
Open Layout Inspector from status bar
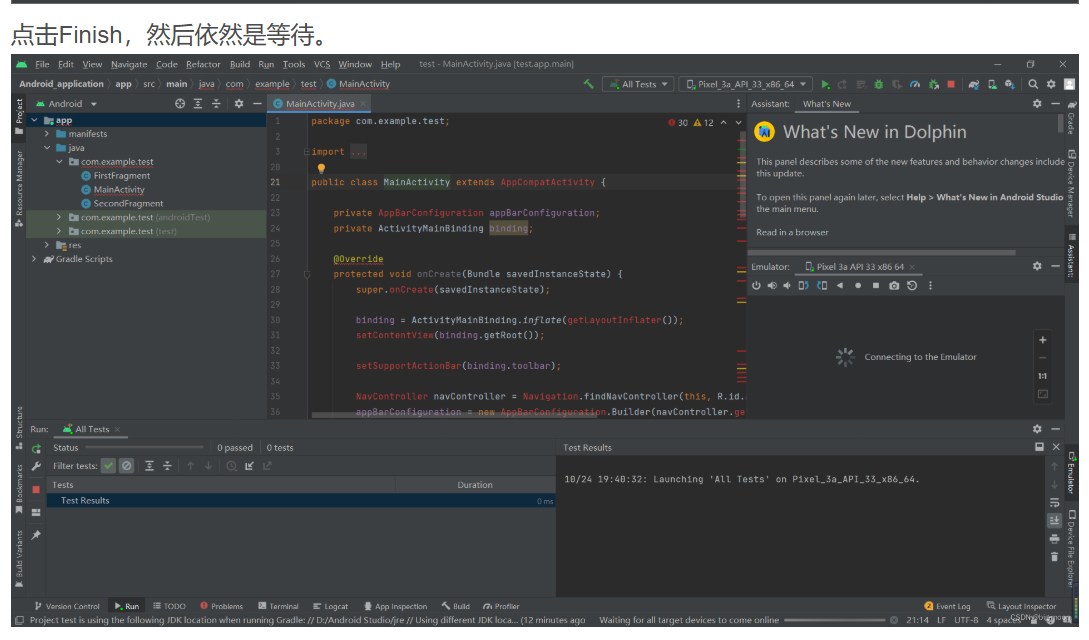click(1022, 607)
